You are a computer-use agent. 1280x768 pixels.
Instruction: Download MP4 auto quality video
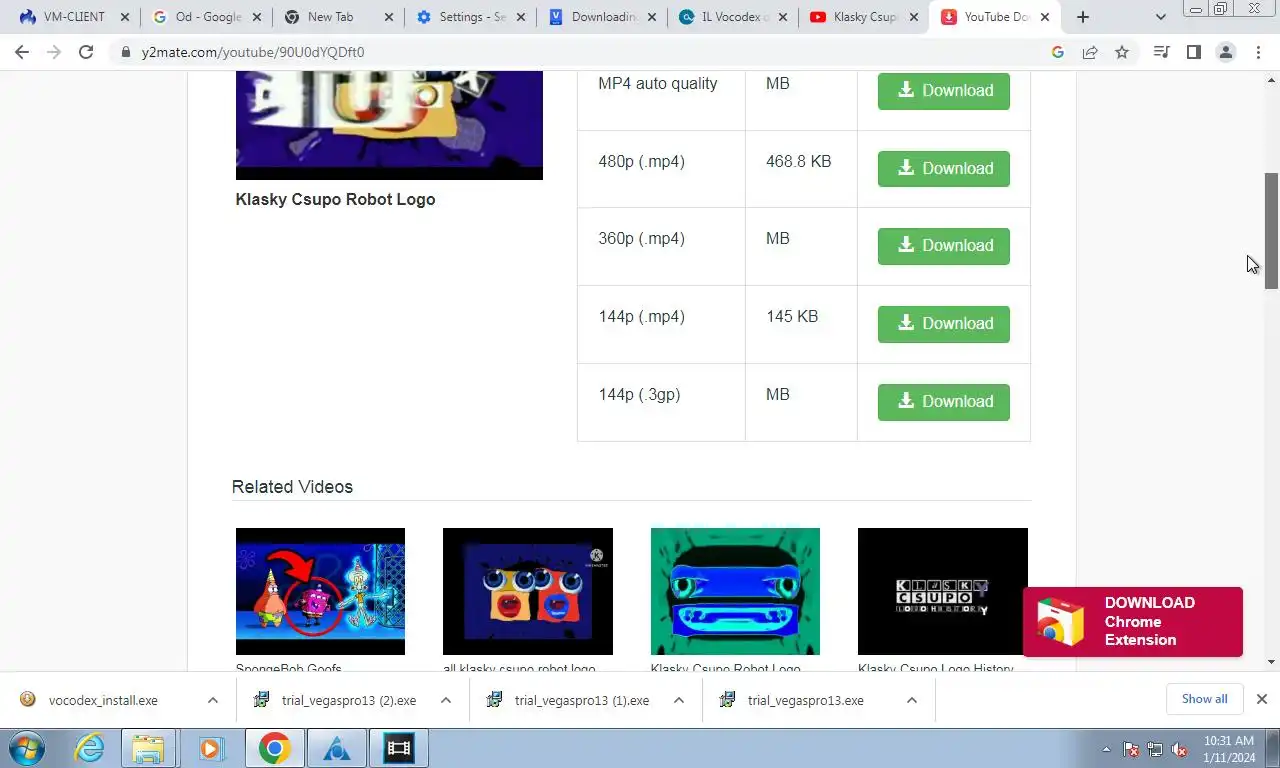(x=944, y=91)
